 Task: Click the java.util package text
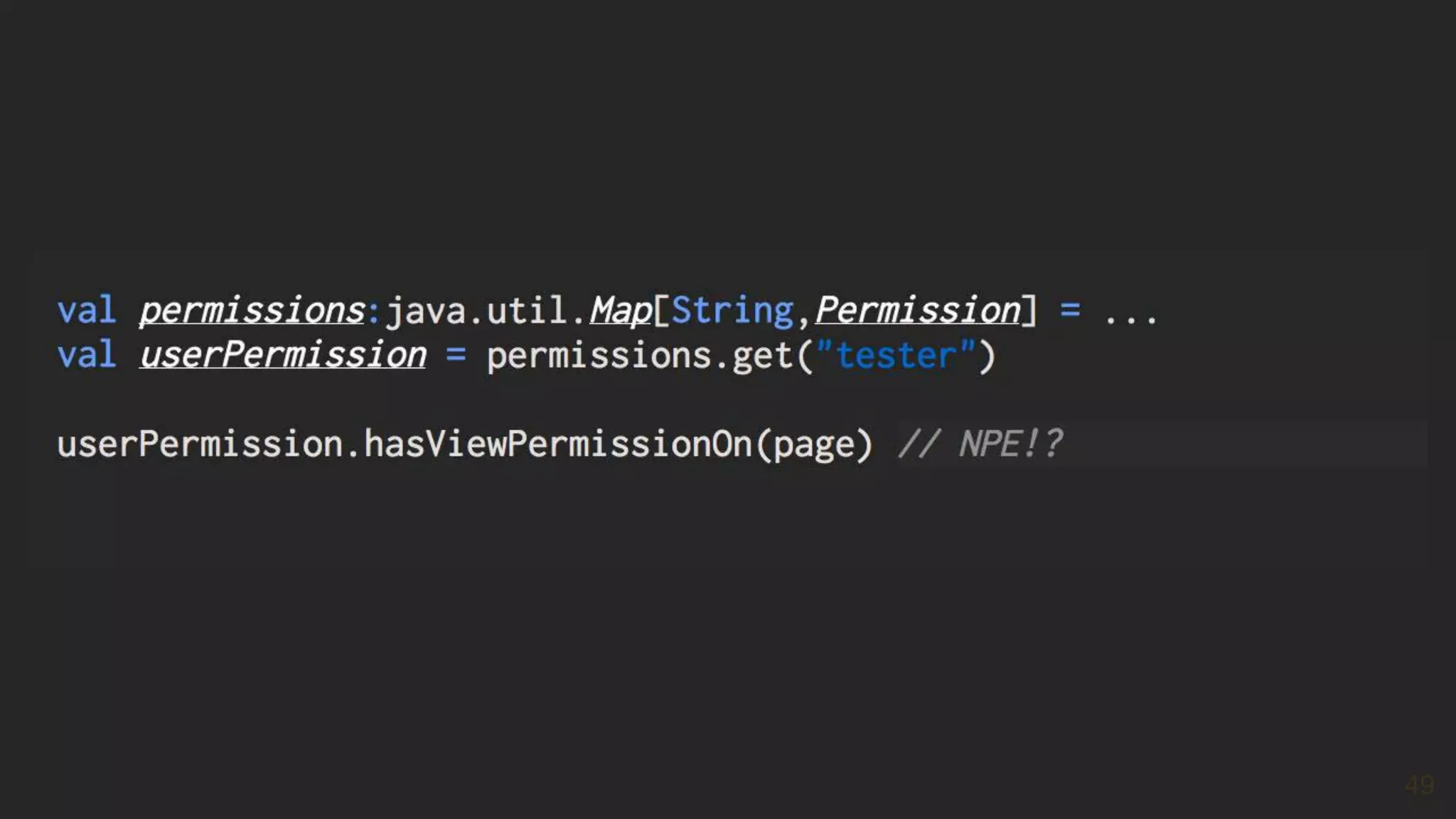tap(476, 311)
